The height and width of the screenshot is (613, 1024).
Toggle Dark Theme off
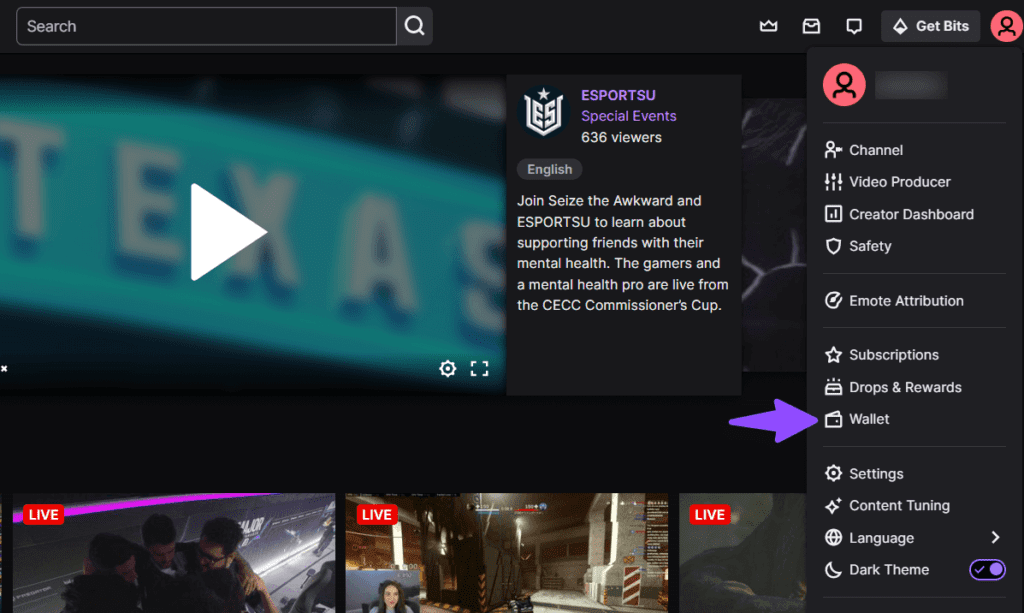(x=987, y=569)
